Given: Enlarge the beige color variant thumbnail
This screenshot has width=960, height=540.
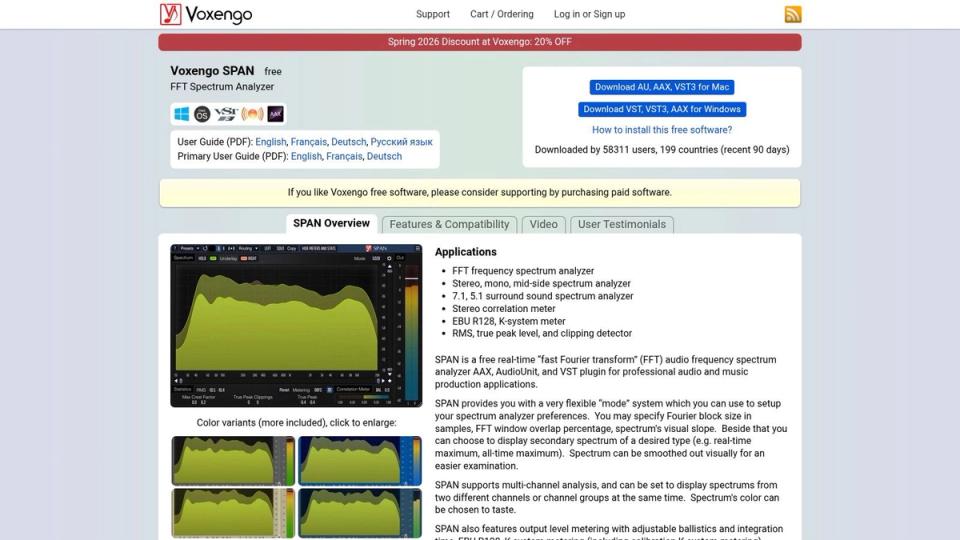Looking at the screenshot, I should pos(233,512).
